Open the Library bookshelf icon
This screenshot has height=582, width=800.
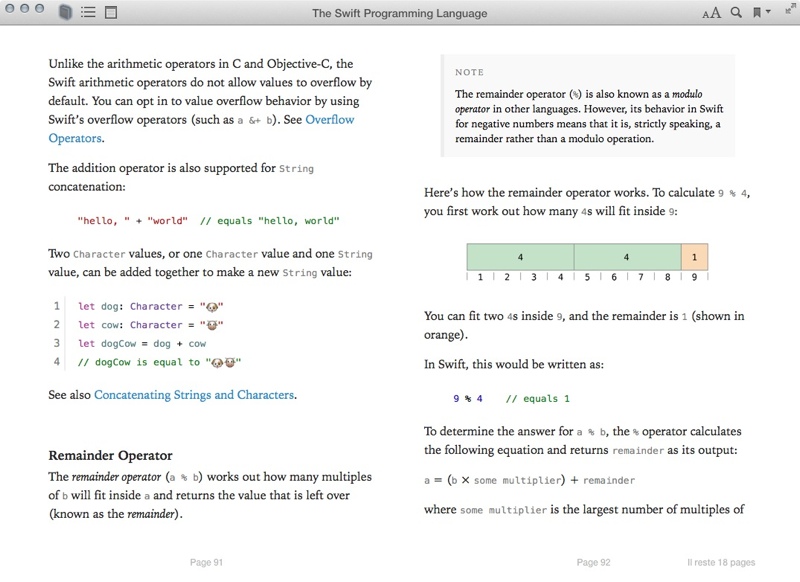[65, 12]
